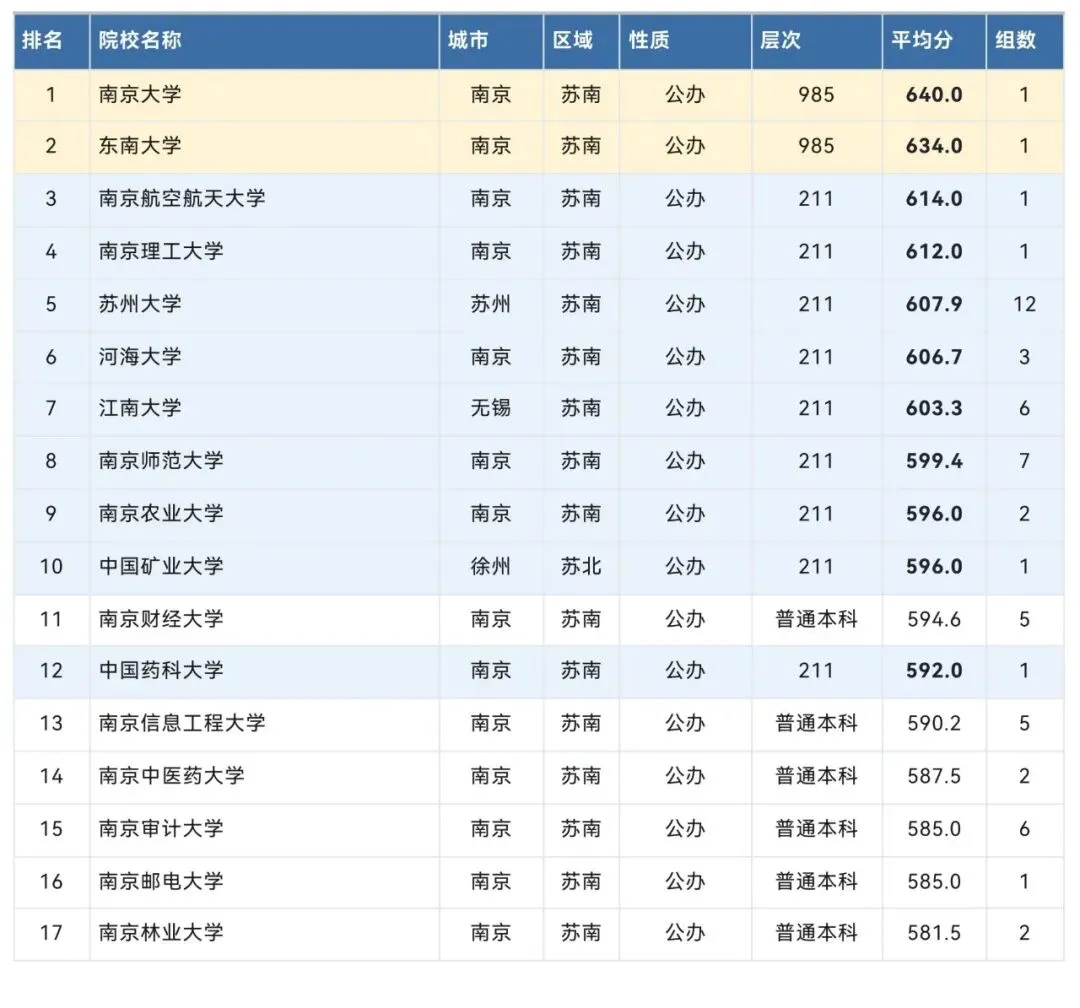The height and width of the screenshot is (1008, 1080).
Task: Select 中国矿业大学 in the list
Action: [161, 566]
